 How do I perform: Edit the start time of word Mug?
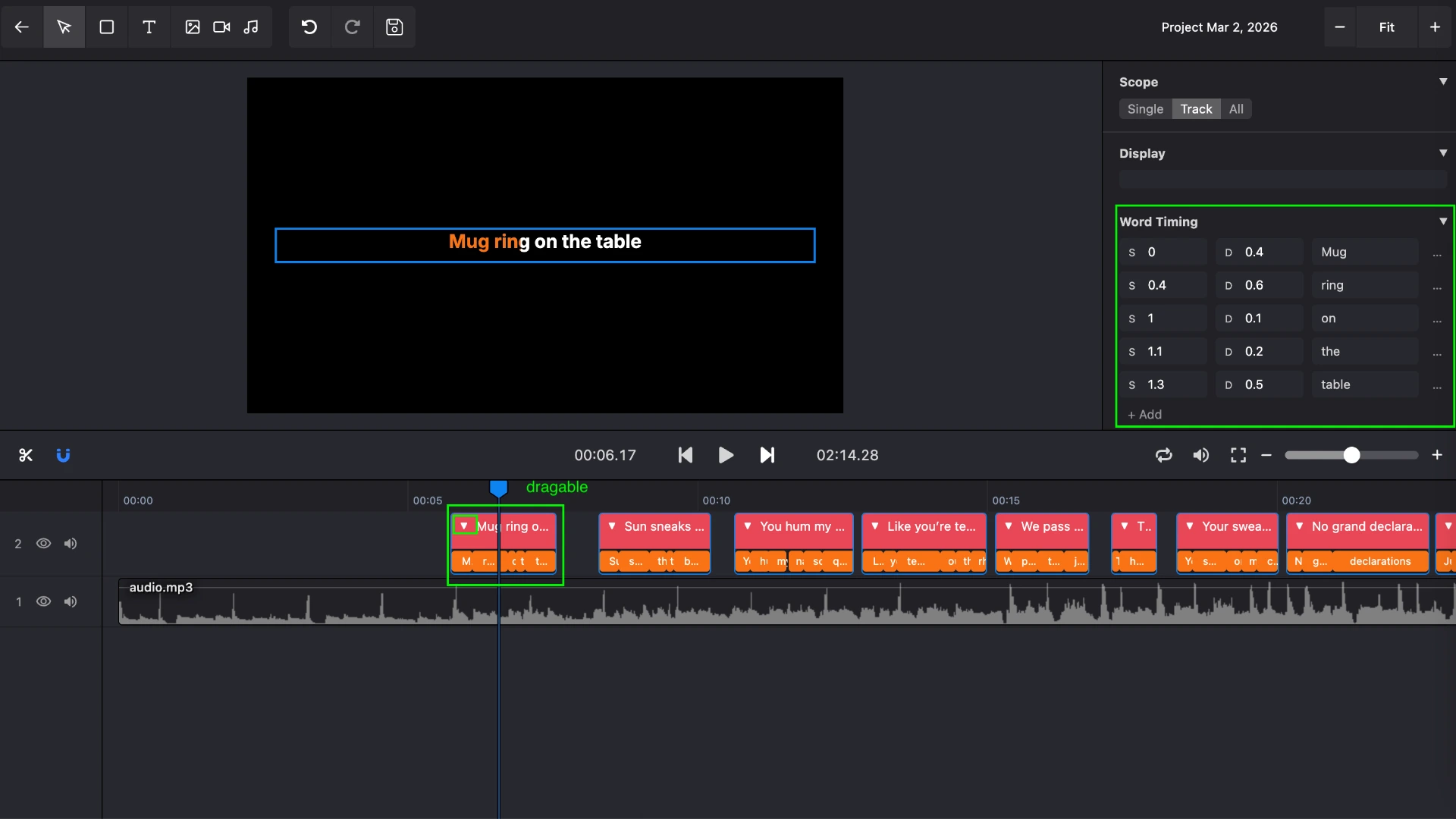coord(1163,253)
